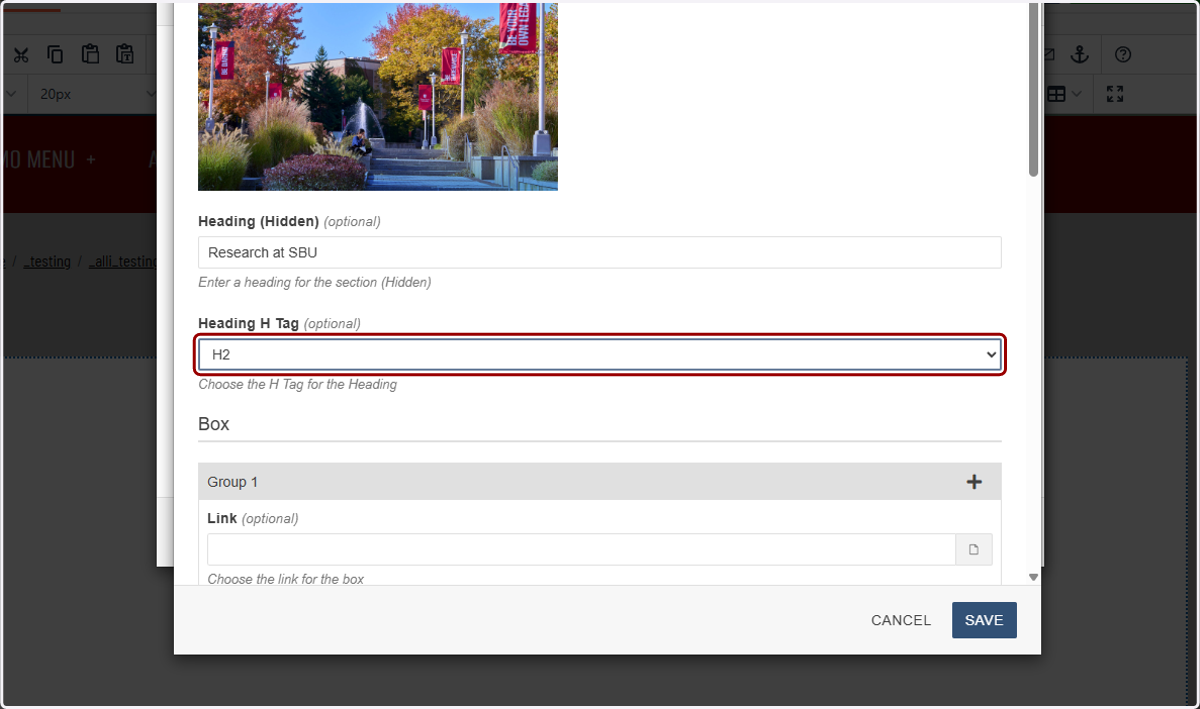Click the scrollbar down arrow in dialog
This screenshot has width=1200, height=709.
pyautogui.click(x=1034, y=577)
